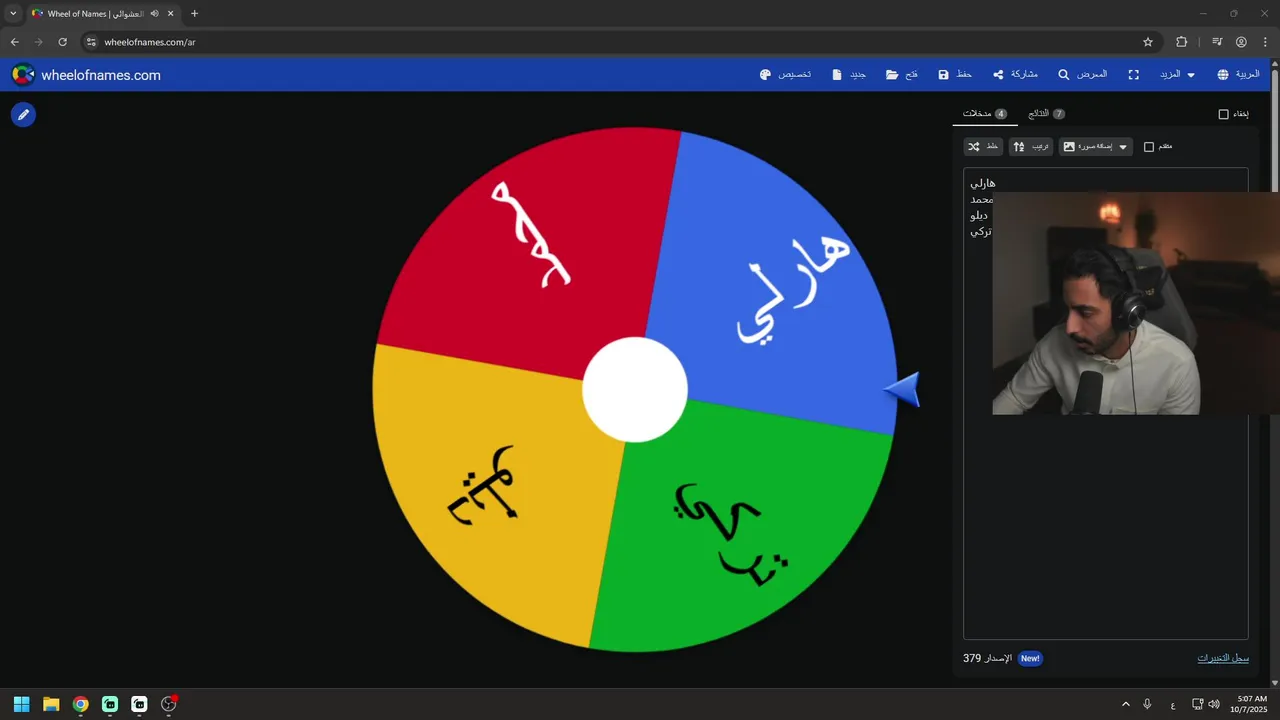Screen dimensions: 1280x720
Task: Open the Windows Start menu
Action: pyautogui.click(x=21, y=704)
